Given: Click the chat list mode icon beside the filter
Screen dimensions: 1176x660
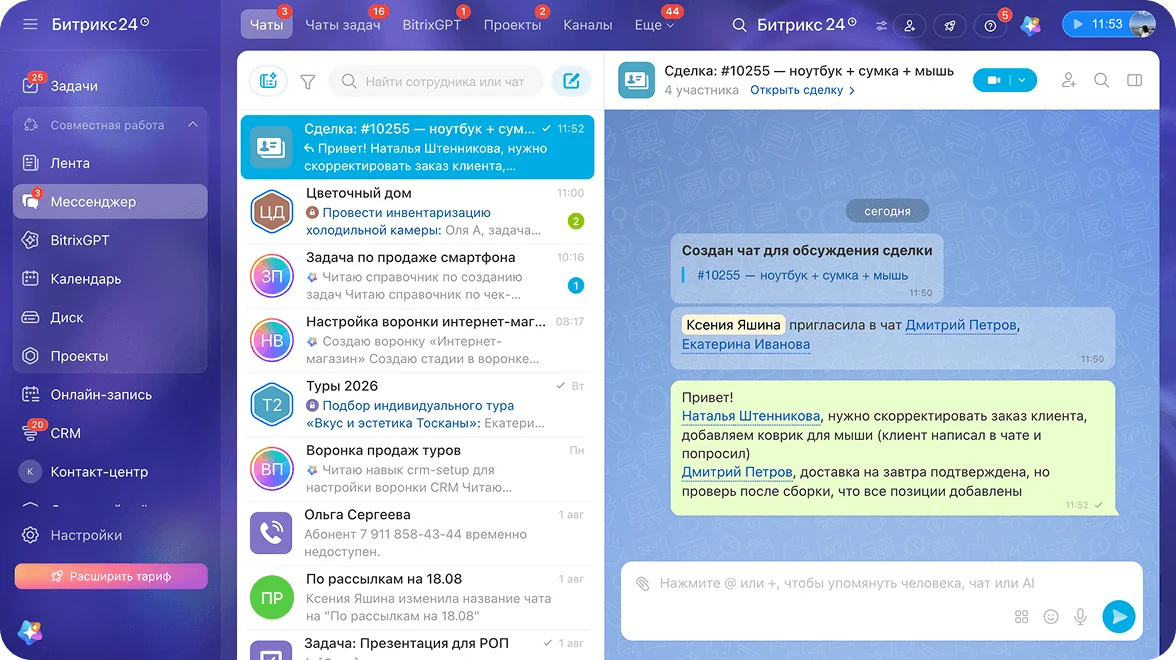Looking at the screenshot, I should click(268, 81).
